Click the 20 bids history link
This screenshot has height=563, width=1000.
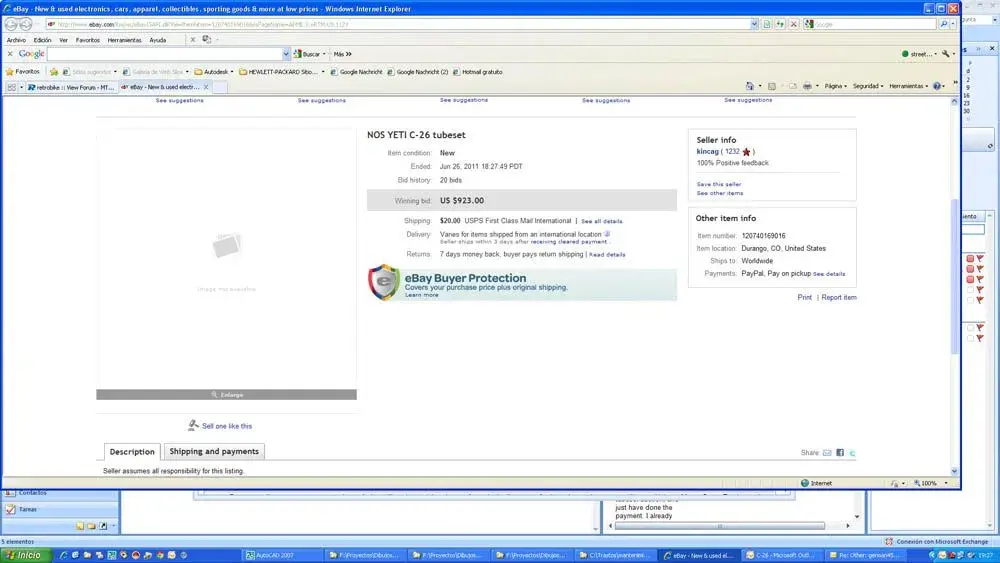(x=451, y=180)
